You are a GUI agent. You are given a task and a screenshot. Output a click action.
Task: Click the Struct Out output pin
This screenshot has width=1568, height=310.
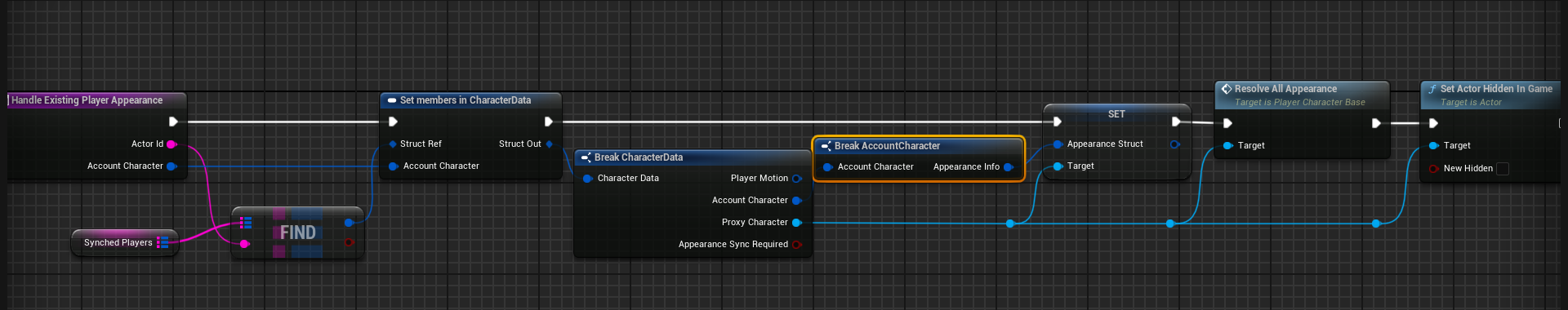tap(550, 144)
